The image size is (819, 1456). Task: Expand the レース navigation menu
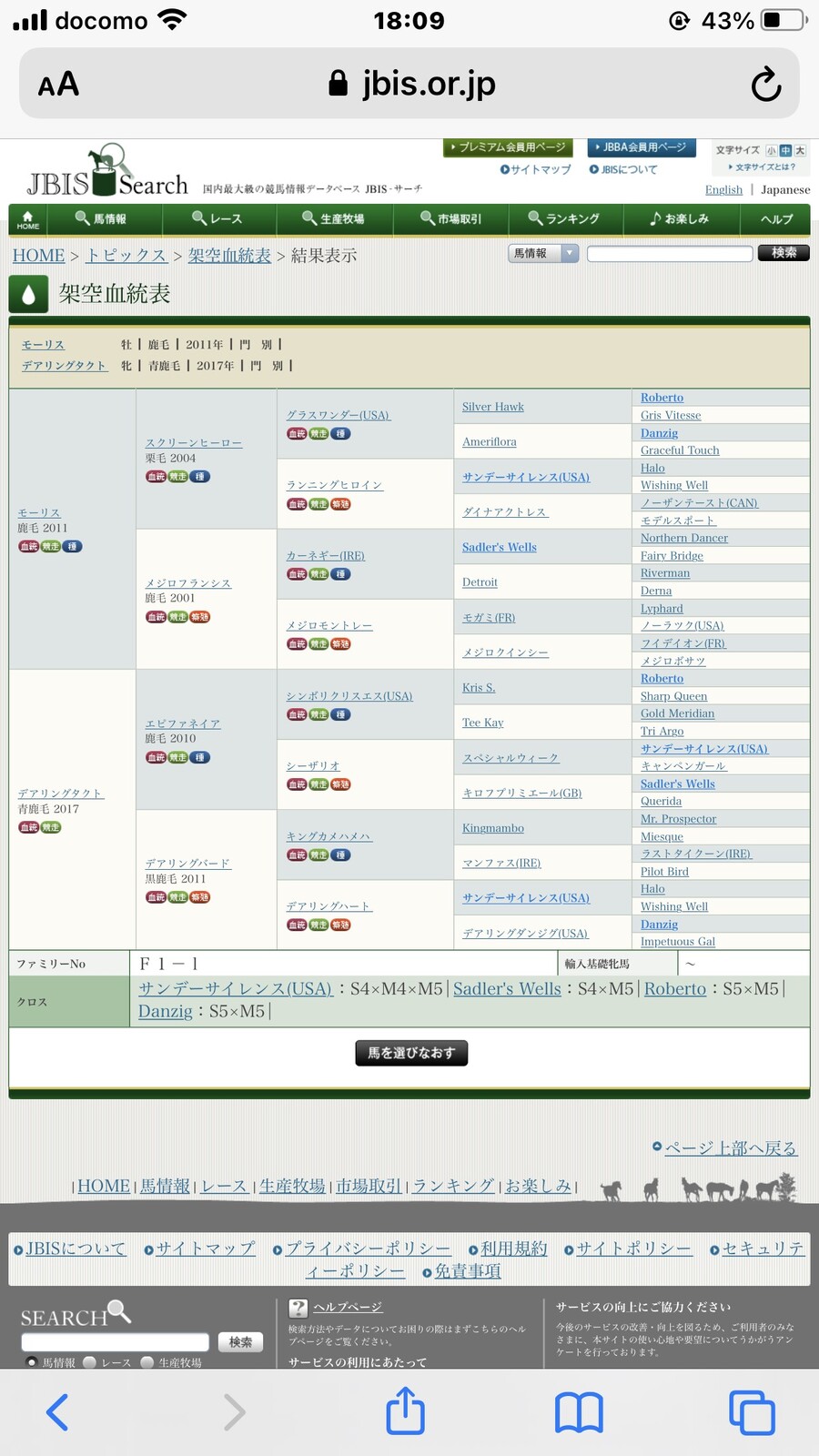point(217,219)
